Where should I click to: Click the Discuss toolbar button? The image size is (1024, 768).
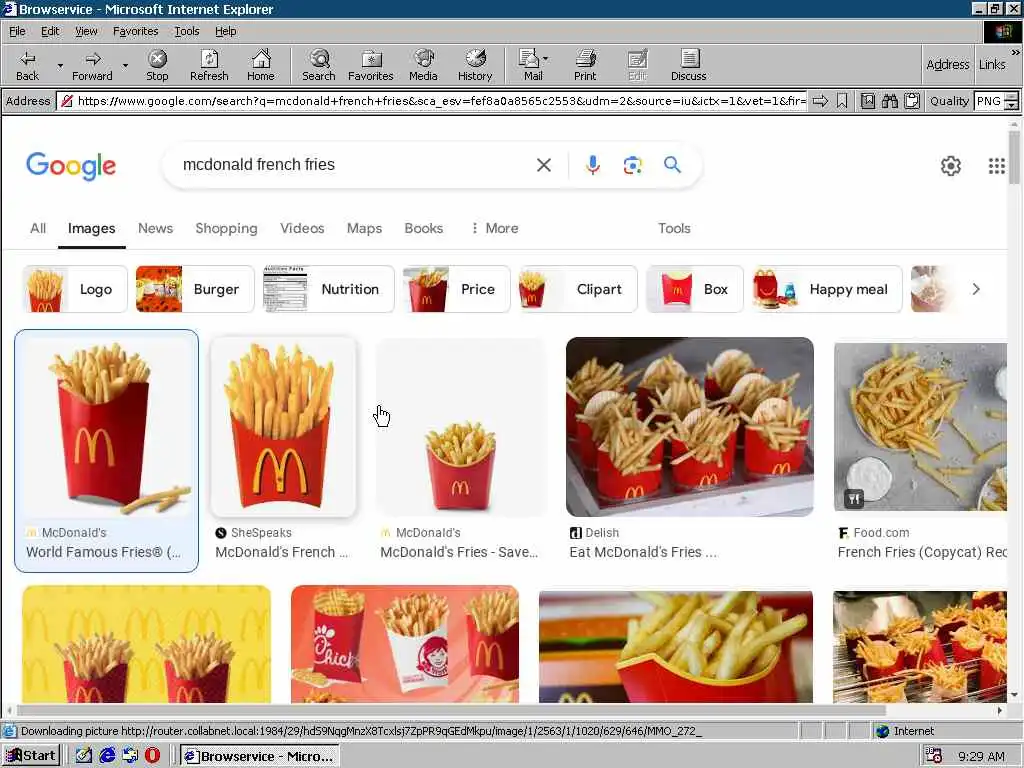(688, 65)
